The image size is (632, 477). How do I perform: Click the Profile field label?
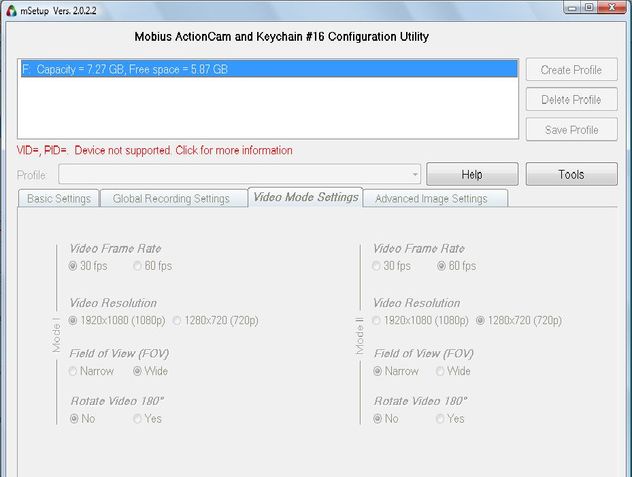pyautogui.click(x=31, y=175)
